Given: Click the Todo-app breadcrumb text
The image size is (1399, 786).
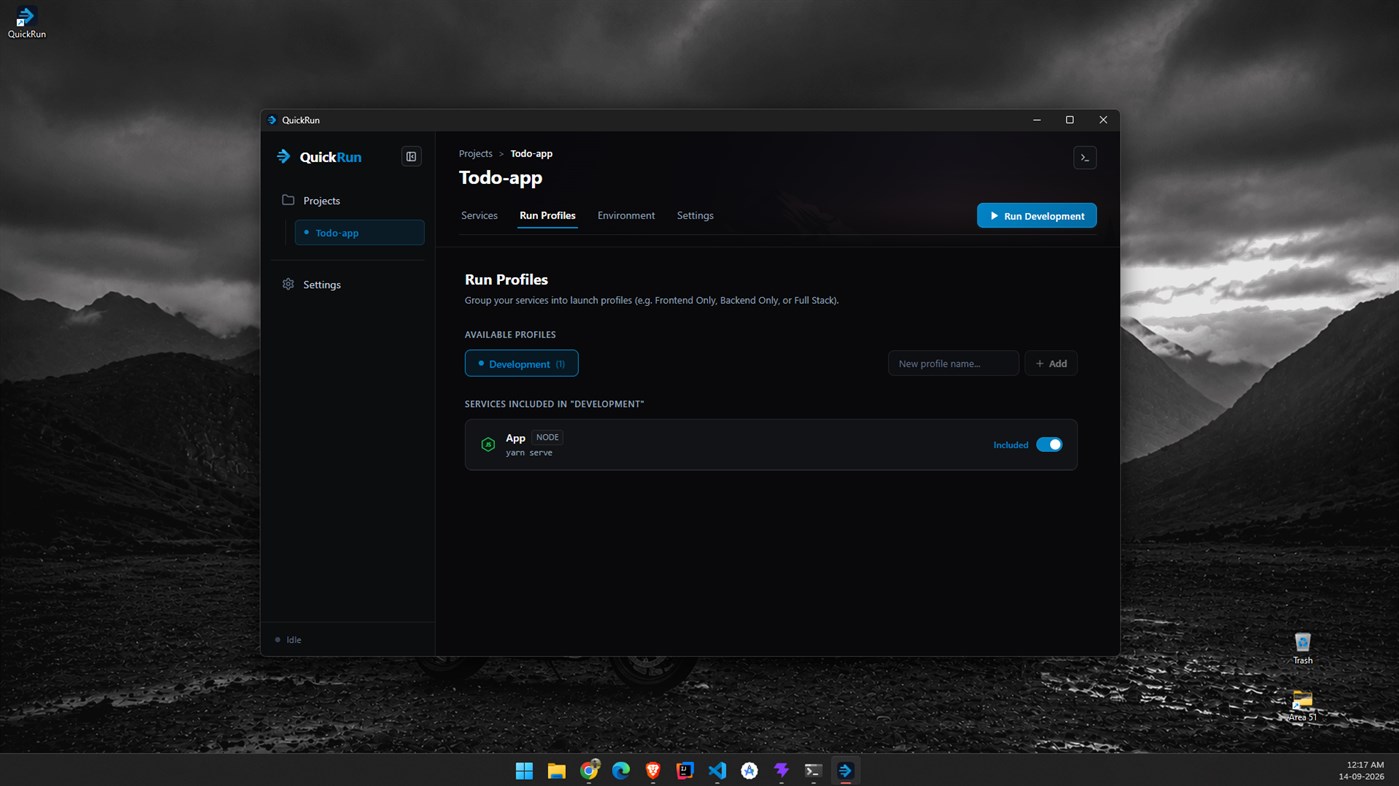Looking at the screenshot, I should (x=531, y=154).
